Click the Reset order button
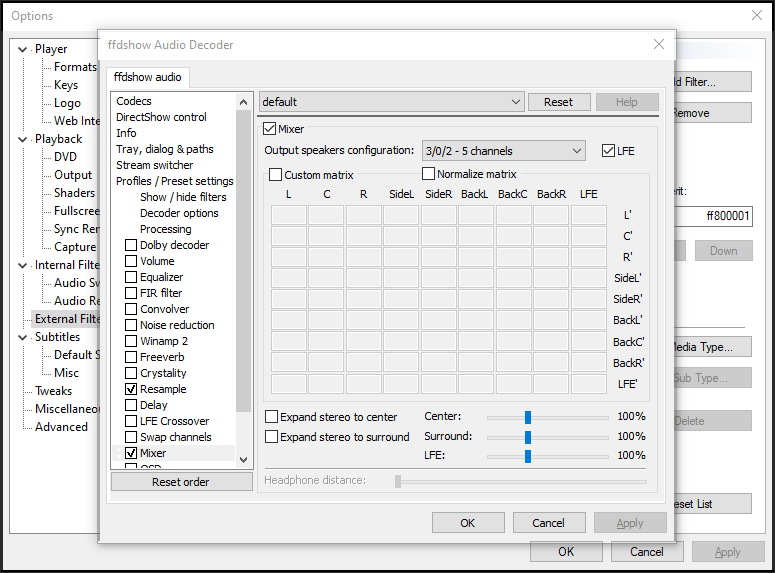Screen dimensions: 775x573 tap(181, 482)
